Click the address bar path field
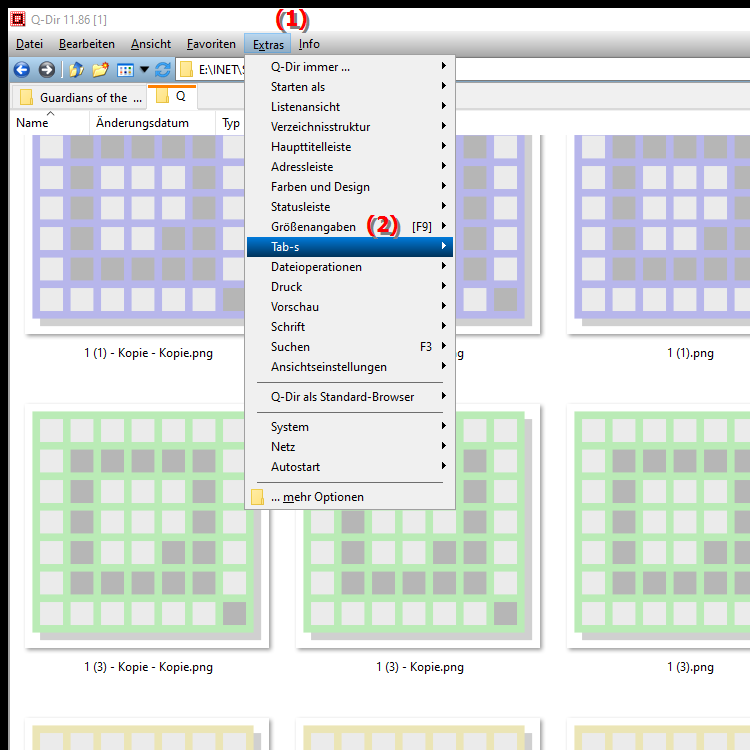Screen dimensions: 750x750 [x=215, y=70]
